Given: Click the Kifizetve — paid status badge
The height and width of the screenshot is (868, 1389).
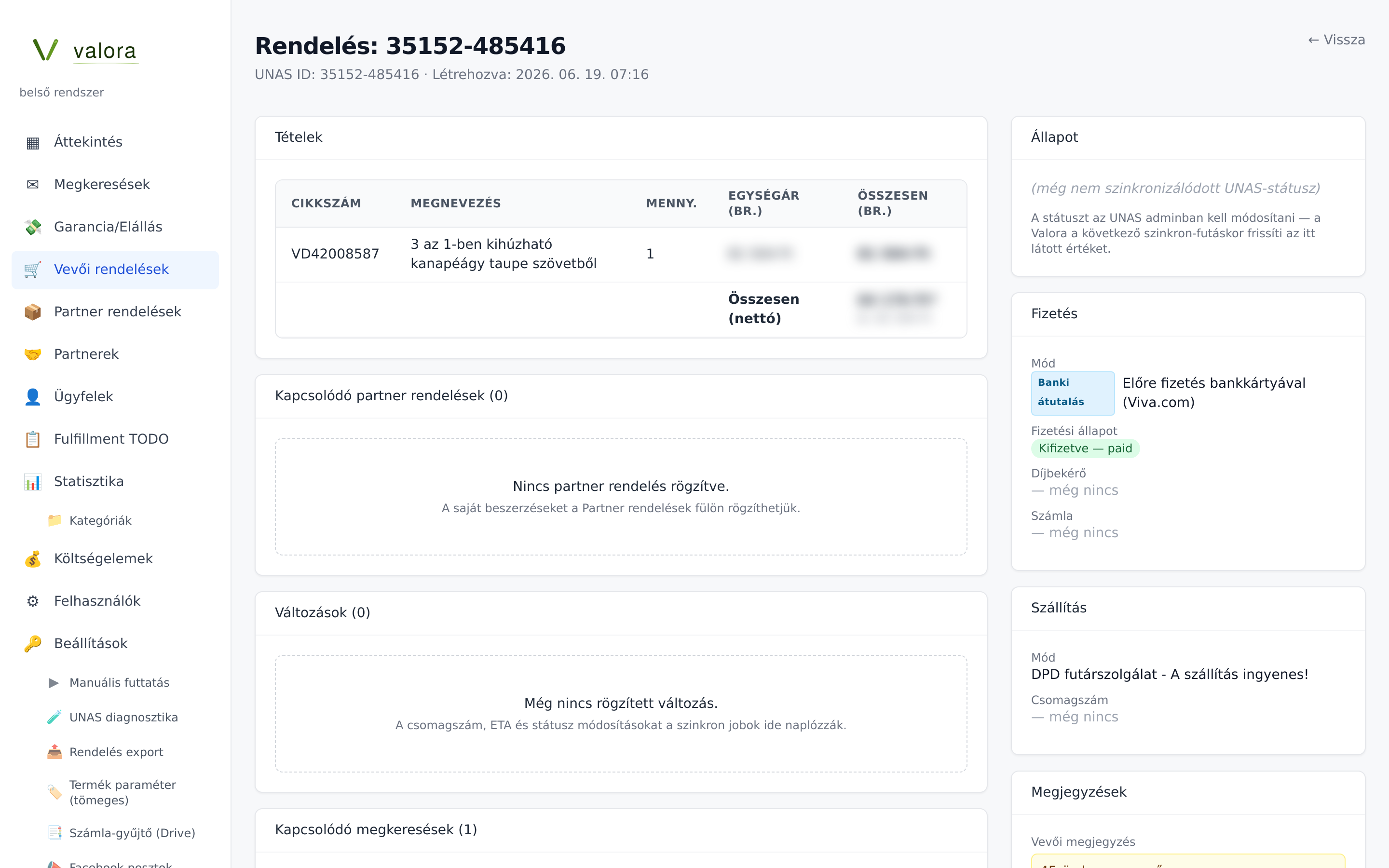Looking at the screenshot, I should tap(1085, 448).
